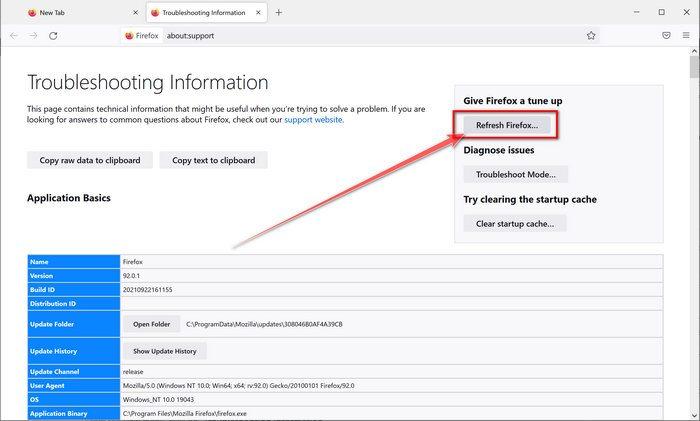Close the New Tab tab

(x=136, y=13)
